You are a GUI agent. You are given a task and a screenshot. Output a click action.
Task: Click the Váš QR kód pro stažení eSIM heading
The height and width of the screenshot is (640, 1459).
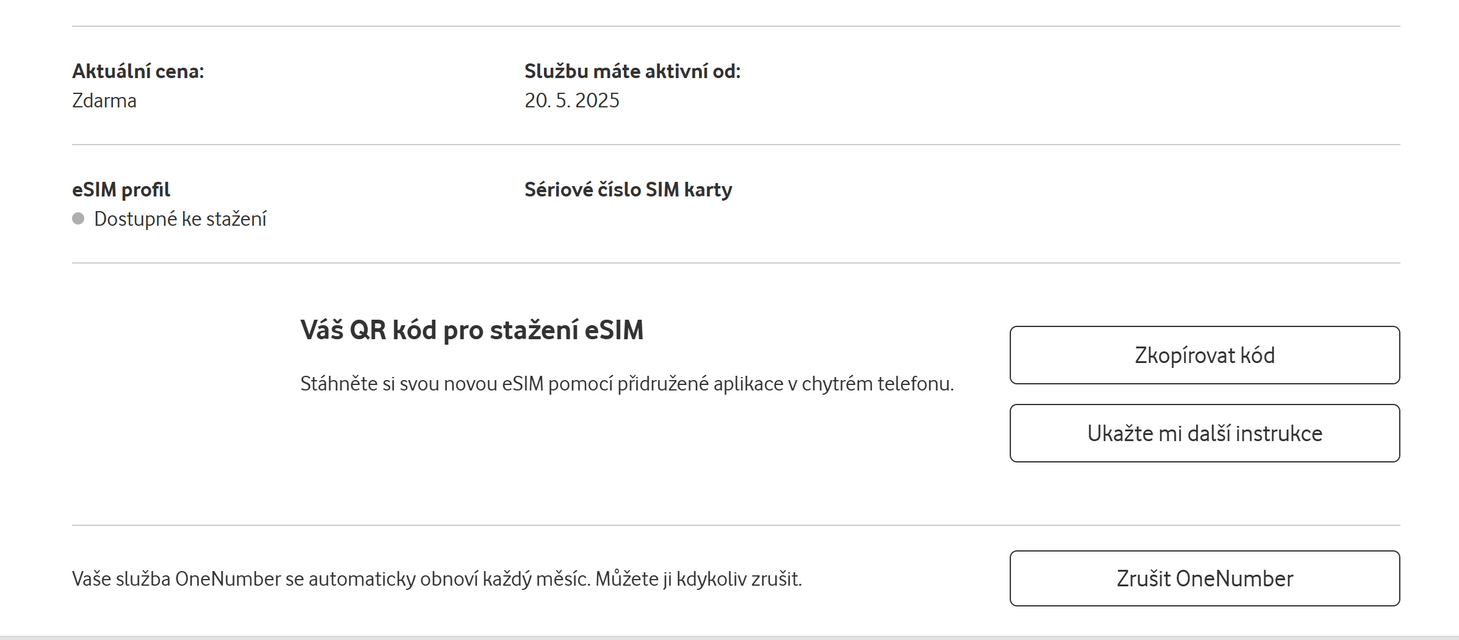tap(471, 330)
